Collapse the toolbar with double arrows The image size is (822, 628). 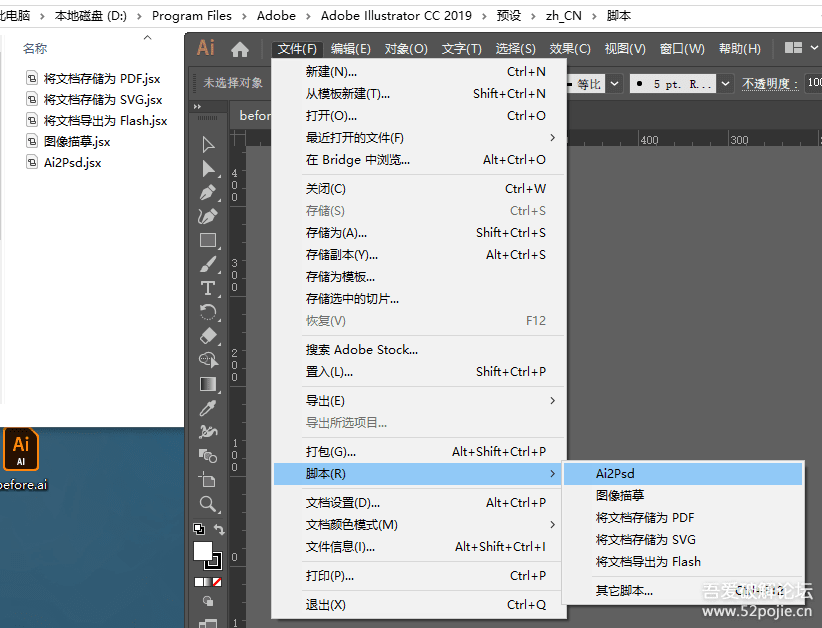[197, 106]
